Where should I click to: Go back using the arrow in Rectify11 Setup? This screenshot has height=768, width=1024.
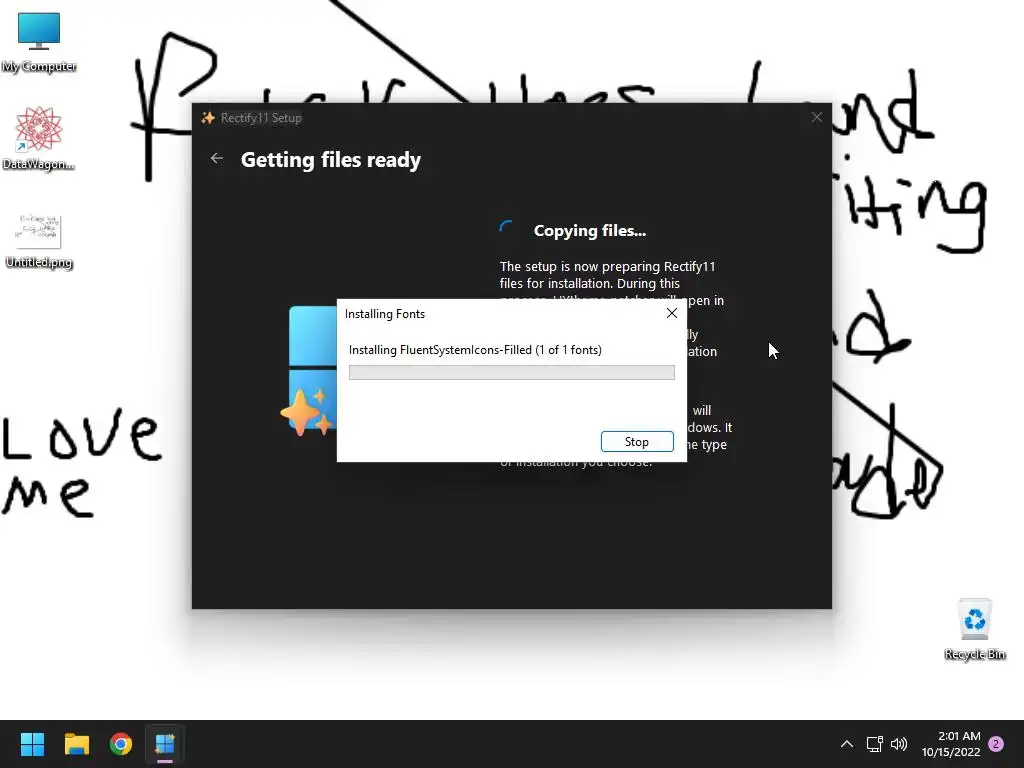(x=217, y=159)
